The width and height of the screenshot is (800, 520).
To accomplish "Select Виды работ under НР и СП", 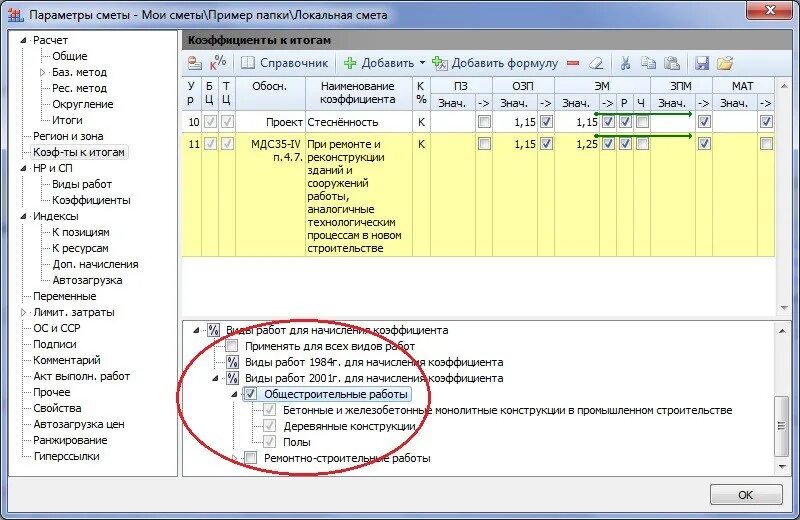I will [82, 184].
